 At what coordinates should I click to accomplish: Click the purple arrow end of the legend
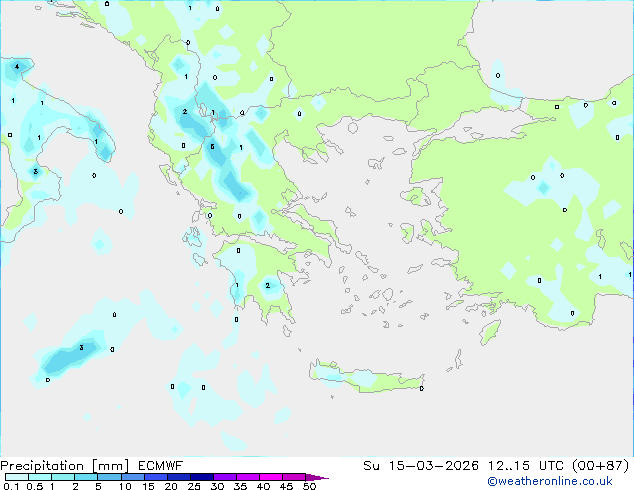[317, 477]
